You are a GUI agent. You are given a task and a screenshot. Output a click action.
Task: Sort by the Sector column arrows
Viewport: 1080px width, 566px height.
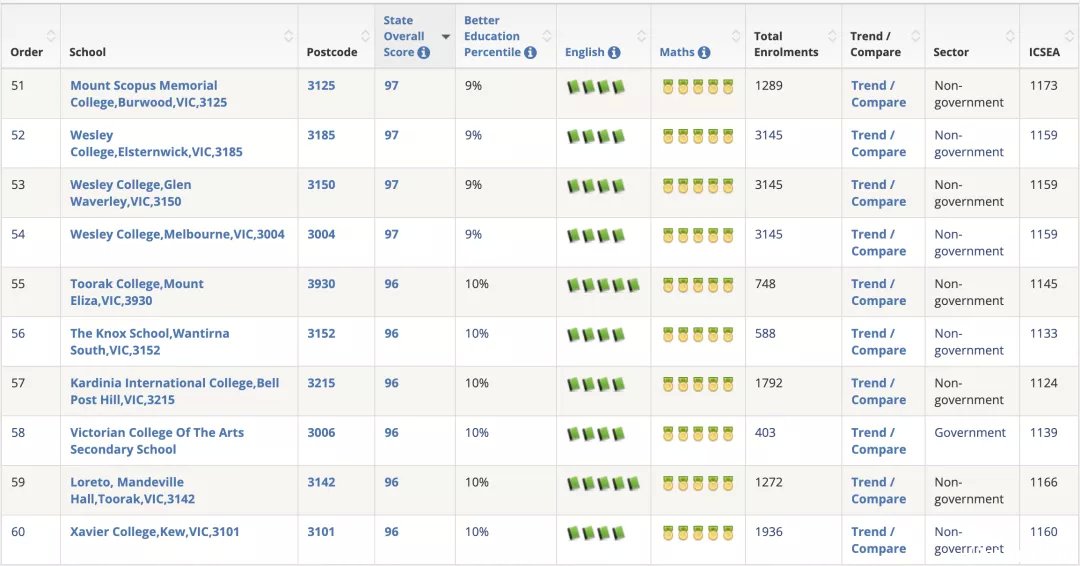(1010, 36)
